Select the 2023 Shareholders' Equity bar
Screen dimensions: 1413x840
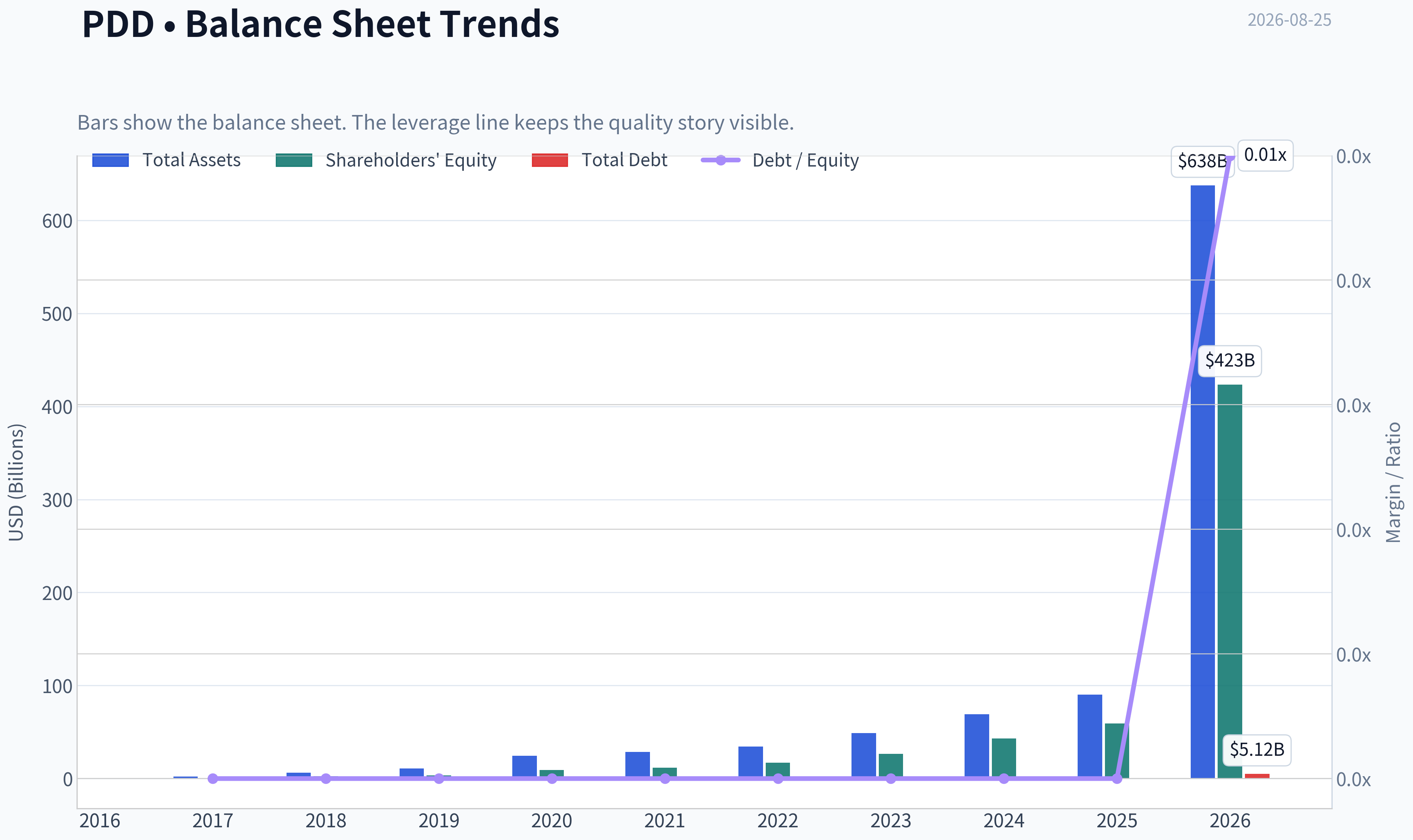coord(891,766)
